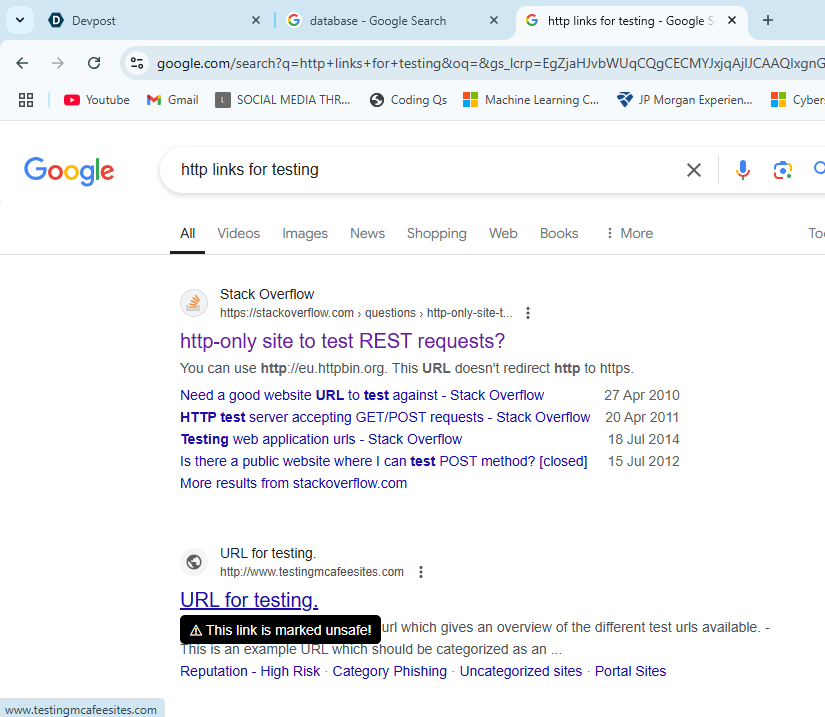Image resolution: width=825 pixels, height=717 pixels.
Task: Open the Youtube bookmark
Action: click(x=97, y=100)
